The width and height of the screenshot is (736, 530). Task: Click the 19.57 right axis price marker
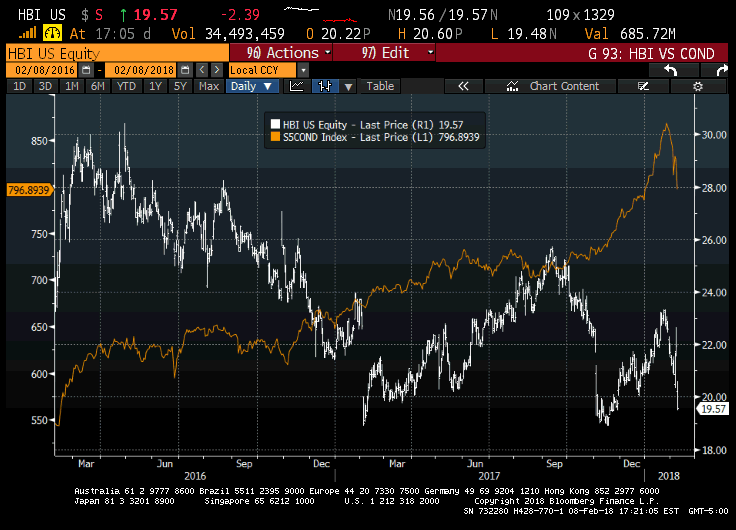pyautogui.click(x=713, y=409)
